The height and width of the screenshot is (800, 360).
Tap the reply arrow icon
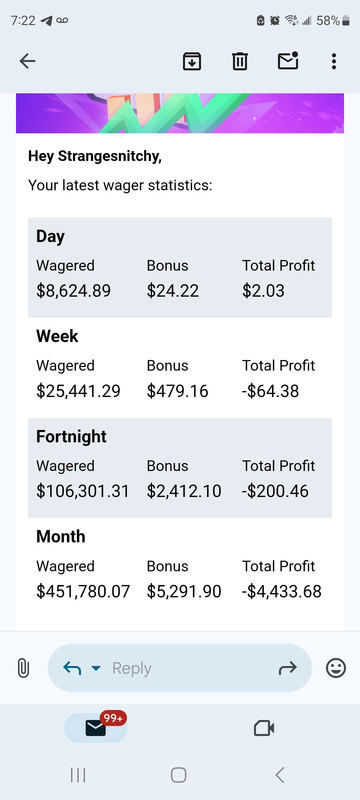72,668
